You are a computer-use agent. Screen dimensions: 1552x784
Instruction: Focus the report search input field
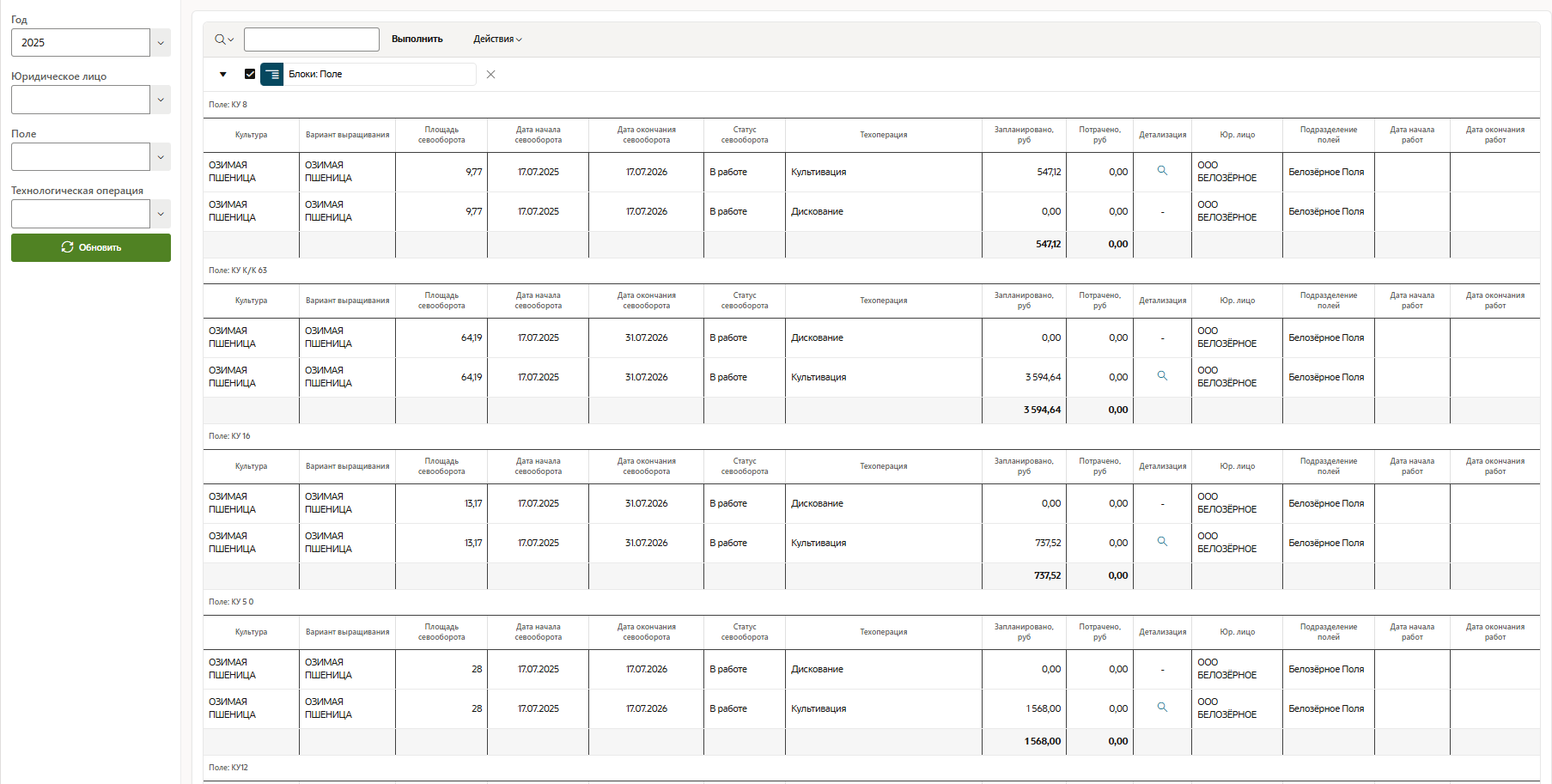tap(312, 40)
